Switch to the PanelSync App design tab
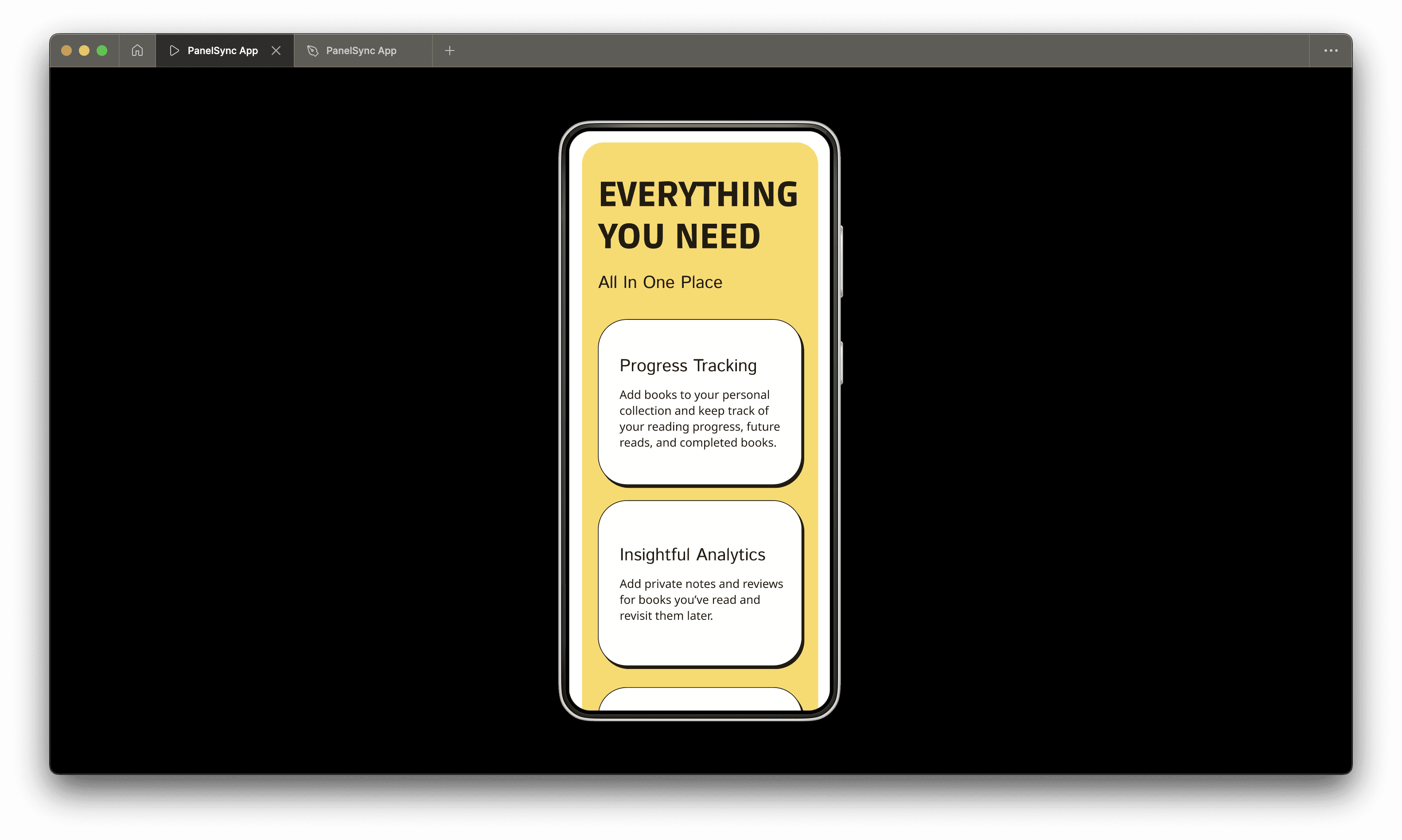 [x=361, y=51]
